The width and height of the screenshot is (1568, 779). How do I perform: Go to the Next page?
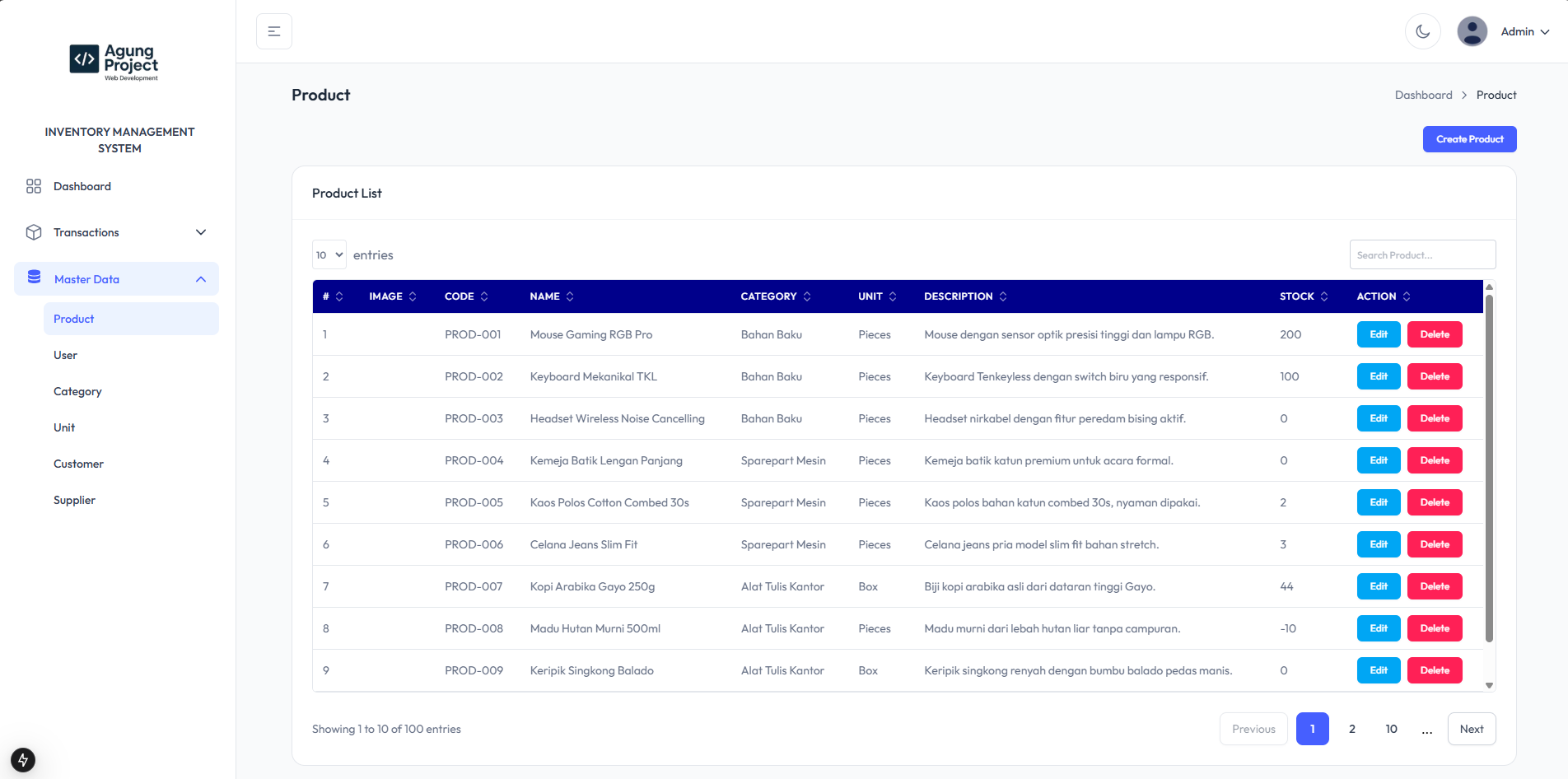(x=1472, y=729)
